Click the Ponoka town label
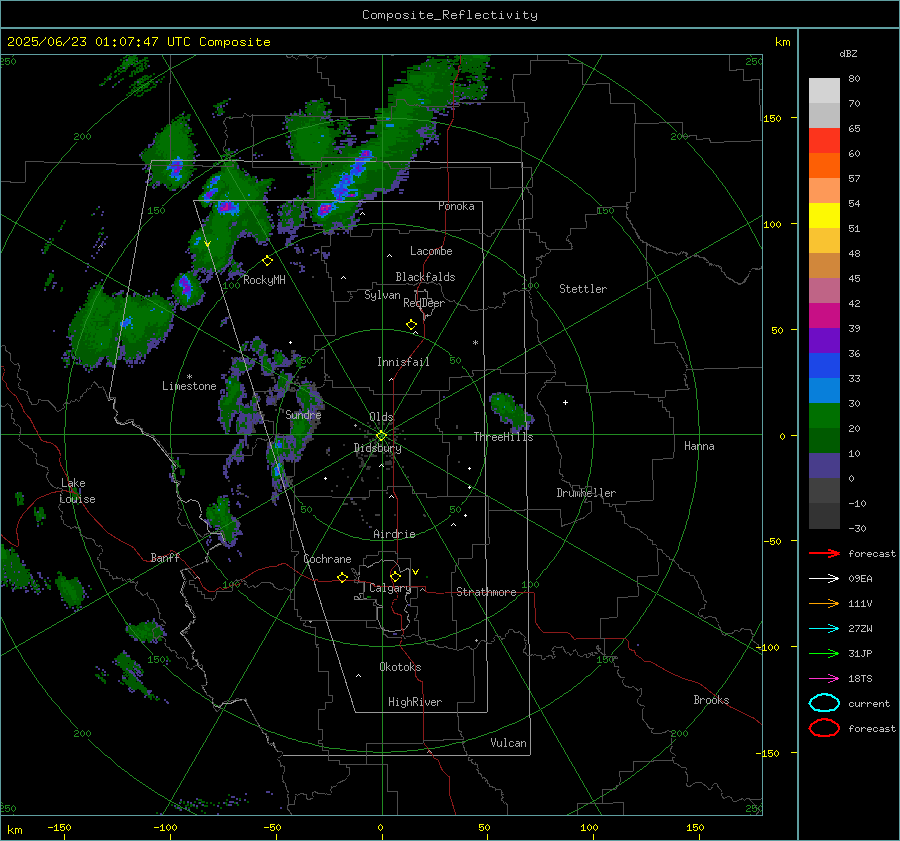The image size is (900, 841). coord(456,206)
